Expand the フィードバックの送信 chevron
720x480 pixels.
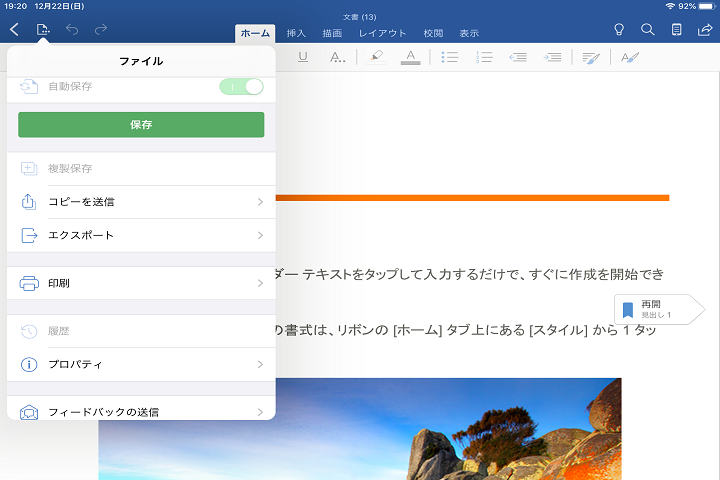[x=260, y=412]
